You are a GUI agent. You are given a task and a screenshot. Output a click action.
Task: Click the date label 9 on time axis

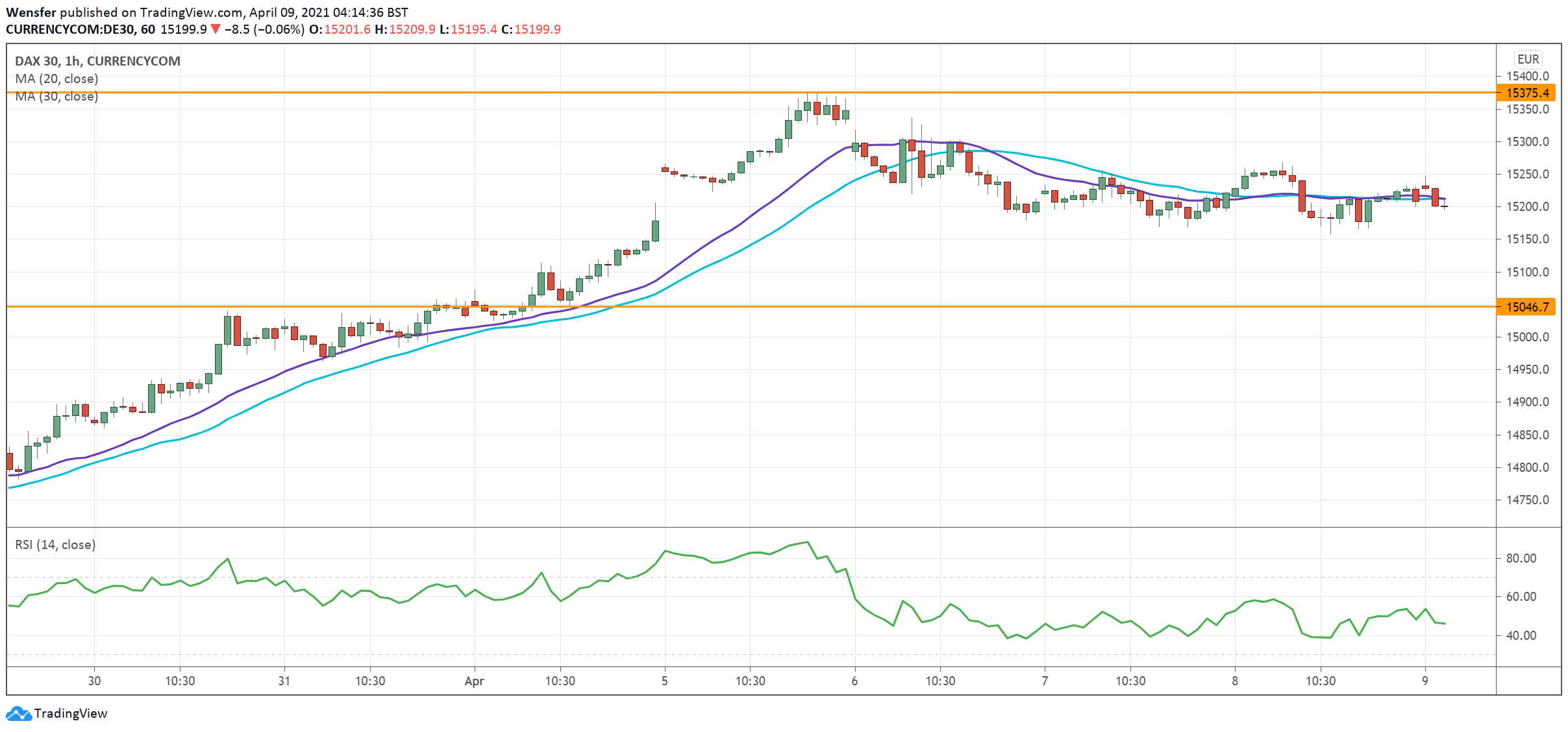[x=1425, y=681]
